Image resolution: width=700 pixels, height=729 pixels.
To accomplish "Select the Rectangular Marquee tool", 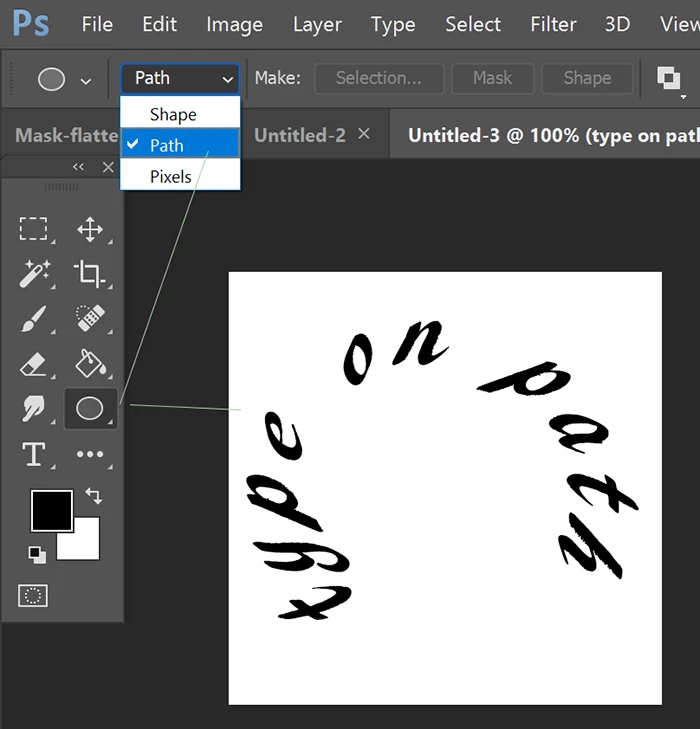I will click(x=33, y=228).
